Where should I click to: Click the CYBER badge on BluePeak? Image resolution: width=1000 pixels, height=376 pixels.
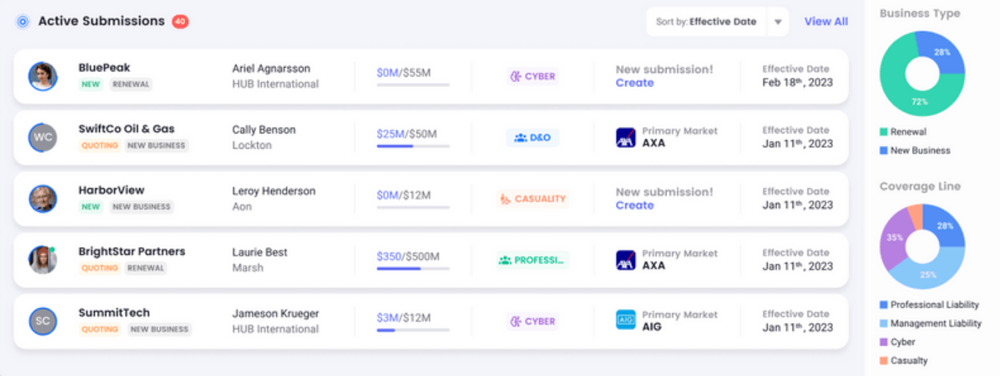533,76
